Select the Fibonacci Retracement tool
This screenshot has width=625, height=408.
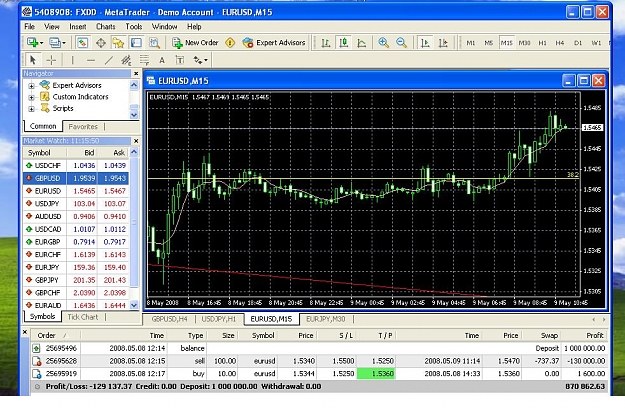pos(144,60)
